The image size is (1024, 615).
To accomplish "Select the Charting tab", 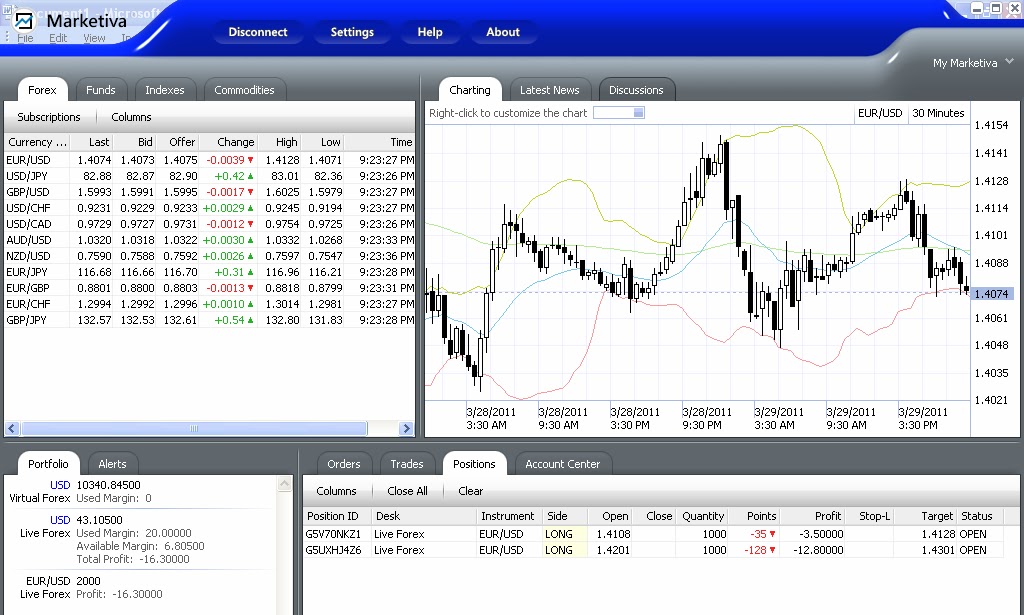I will 470,90.
